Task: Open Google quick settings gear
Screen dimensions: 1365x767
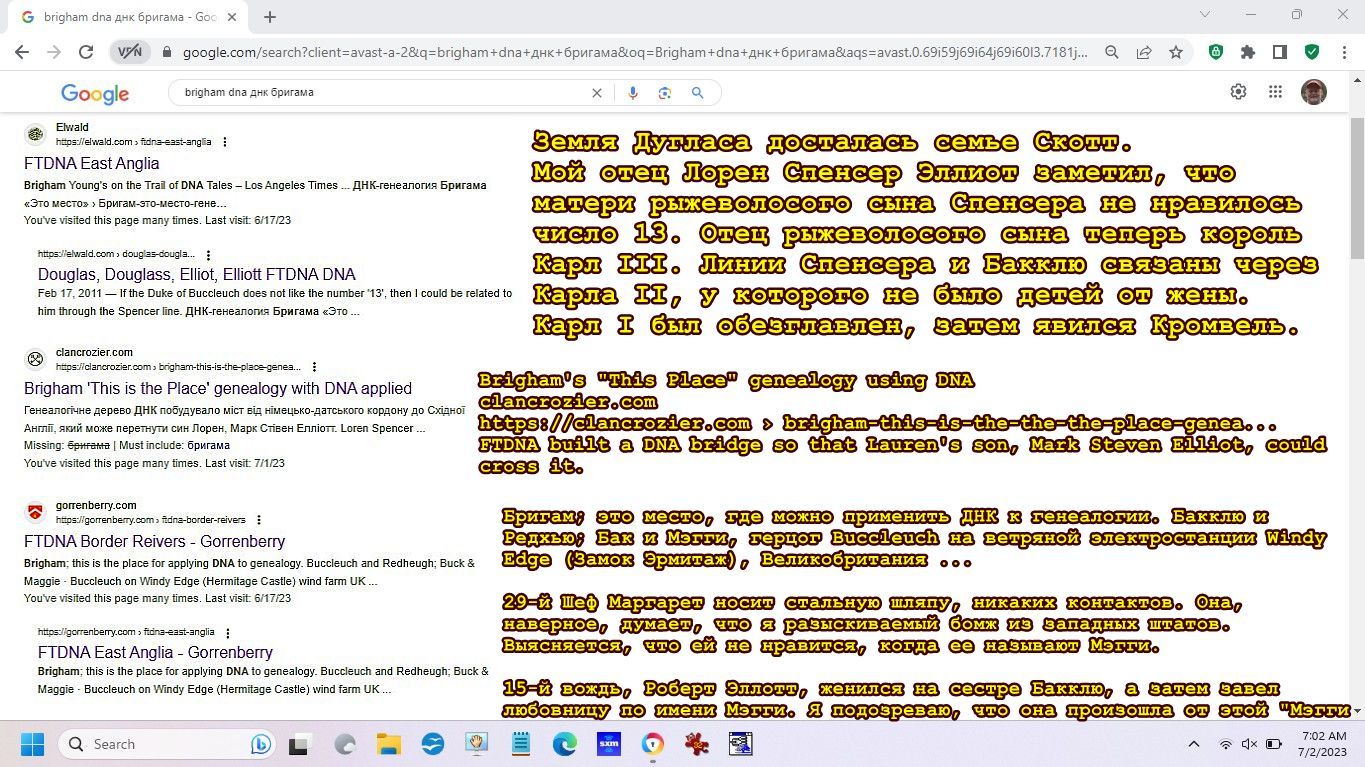Action: tap(1238, 92)
